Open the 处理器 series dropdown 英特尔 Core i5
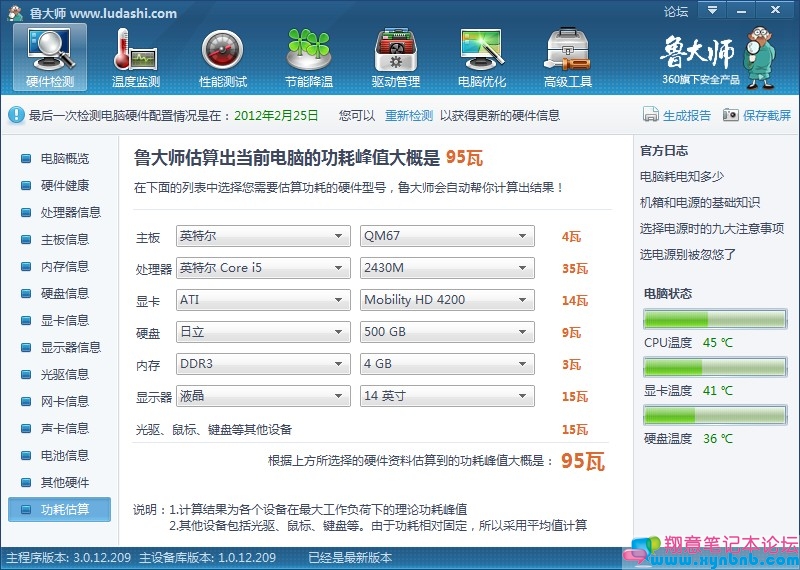800x570 pixels. tap(263, 268)
